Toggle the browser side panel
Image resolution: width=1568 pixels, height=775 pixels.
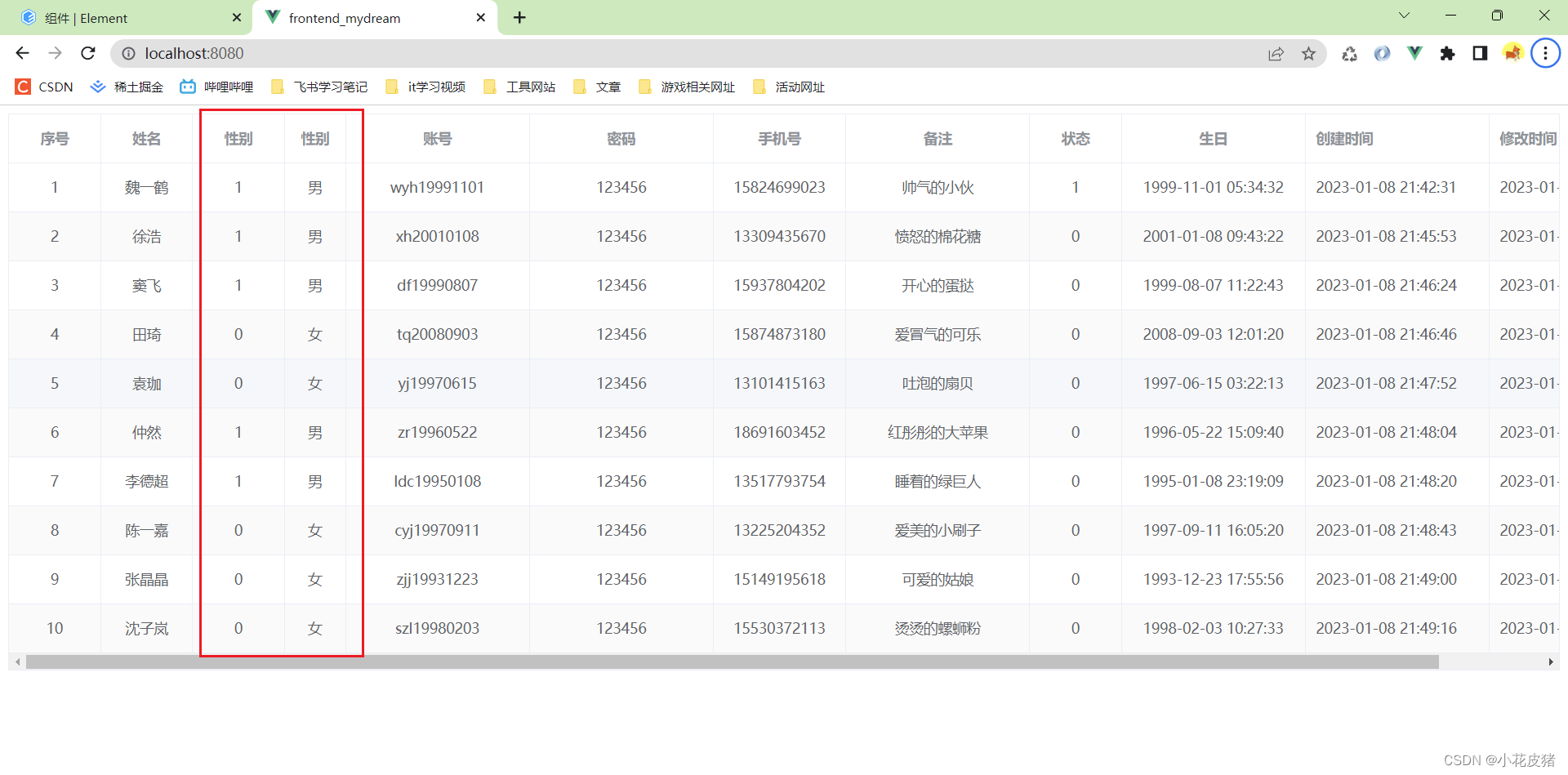pyautogui.click(x=1480, y=53)
